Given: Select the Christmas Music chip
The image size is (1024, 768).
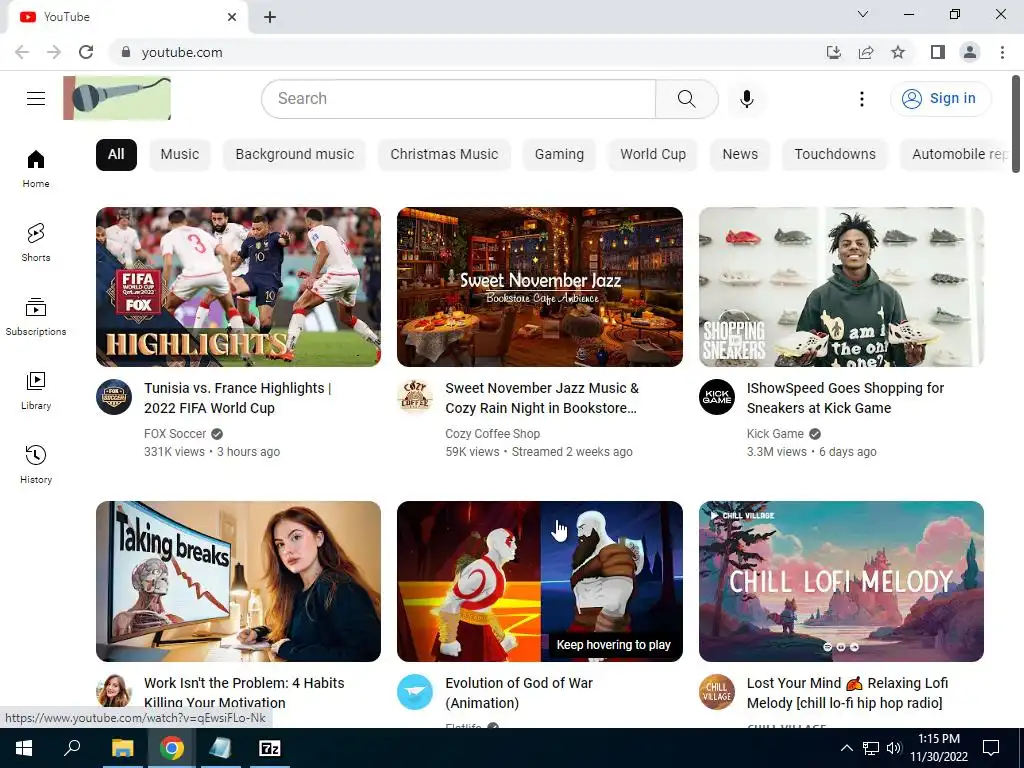Looking at the screenshot, I should pos(444,155).
